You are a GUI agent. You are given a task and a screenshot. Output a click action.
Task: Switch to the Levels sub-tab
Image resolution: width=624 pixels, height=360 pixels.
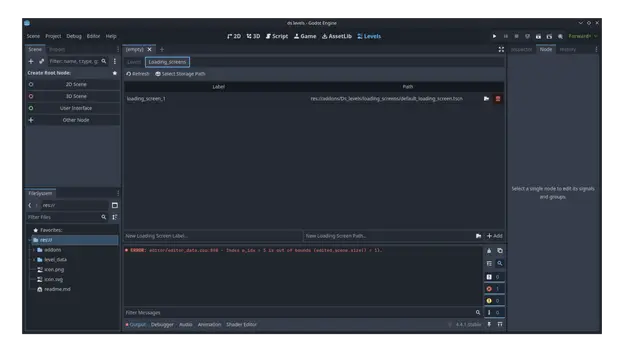coord(134,62)
